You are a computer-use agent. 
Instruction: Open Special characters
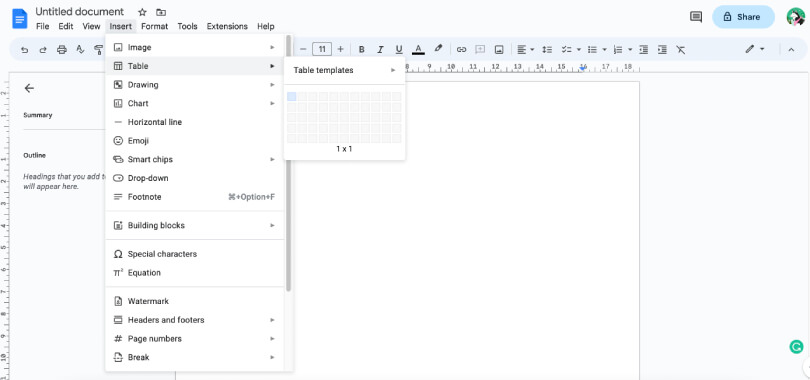pos(195,254)
